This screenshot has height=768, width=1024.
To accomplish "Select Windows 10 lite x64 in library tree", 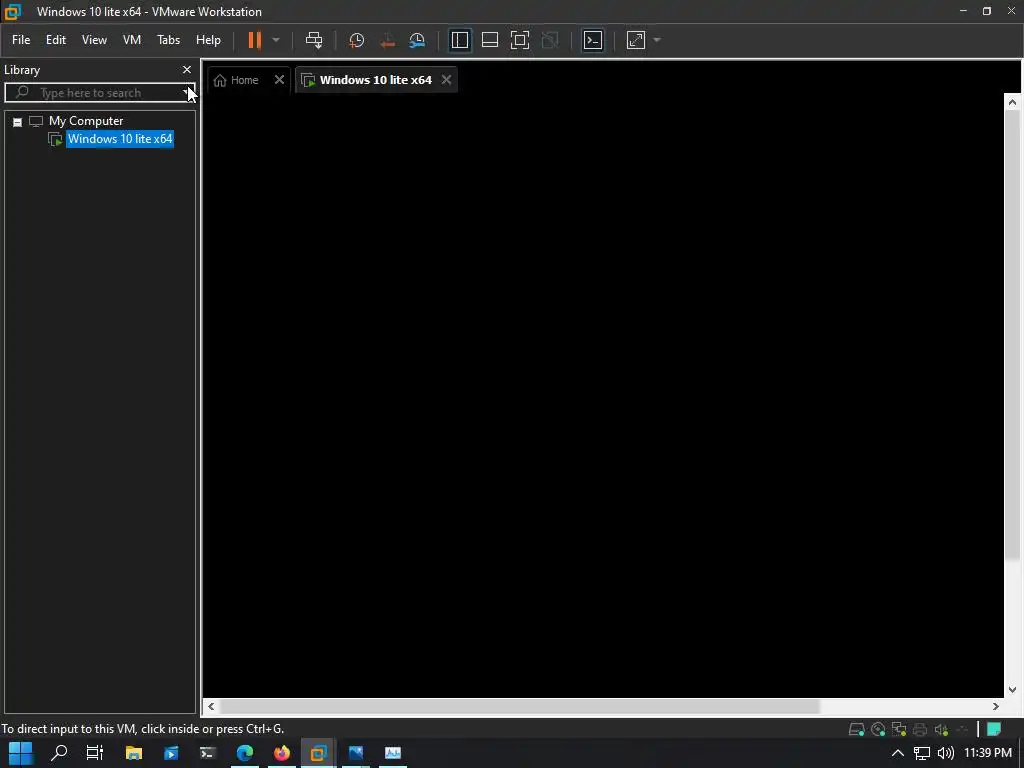I will [x=120, y=138].
